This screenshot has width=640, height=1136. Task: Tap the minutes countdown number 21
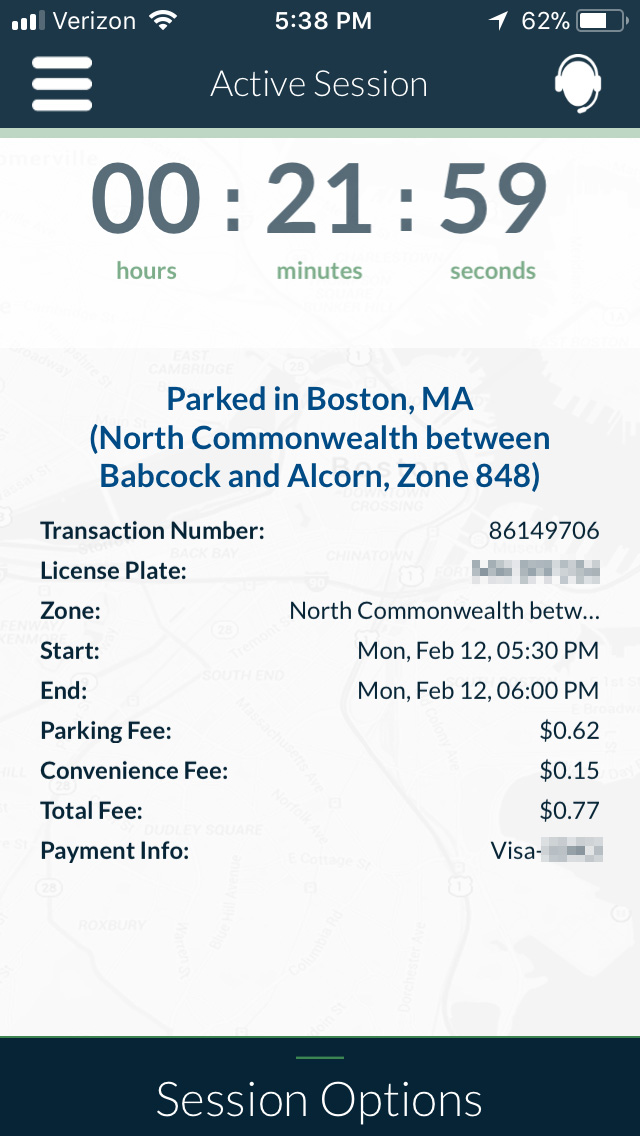tap(320, 200)
